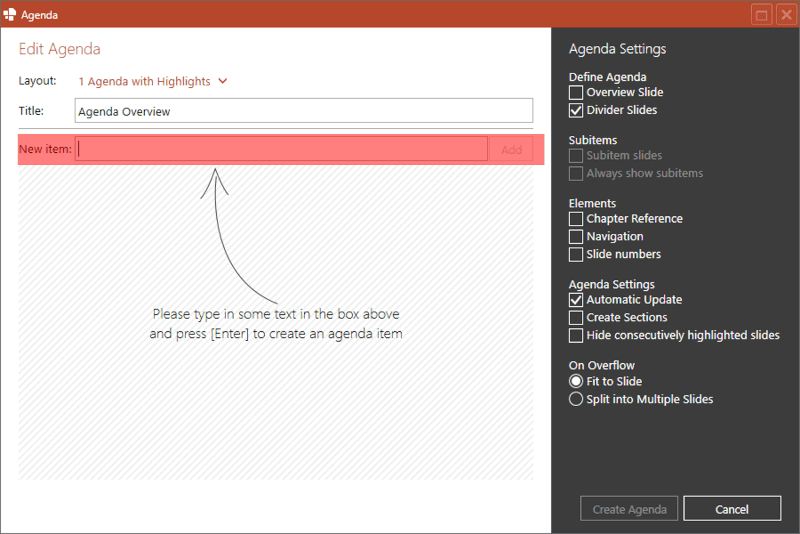Click the Cancel button
This screenshot has width=800, height=534.
click(x=732, y=509)
